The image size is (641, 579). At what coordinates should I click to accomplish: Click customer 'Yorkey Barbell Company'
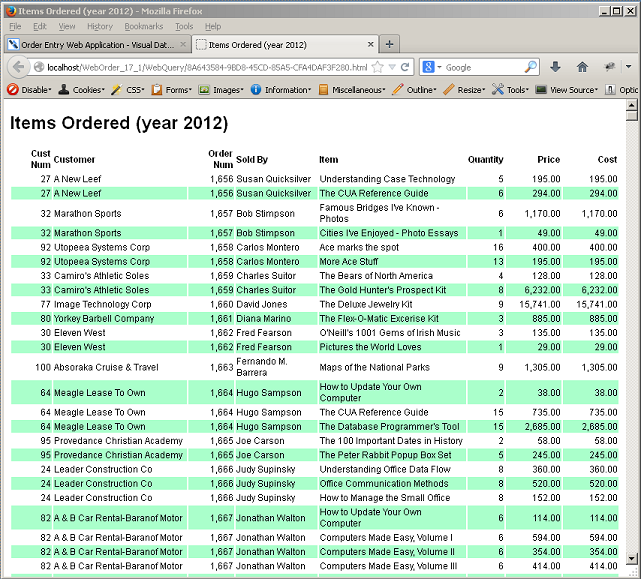[x=104, y=319]
